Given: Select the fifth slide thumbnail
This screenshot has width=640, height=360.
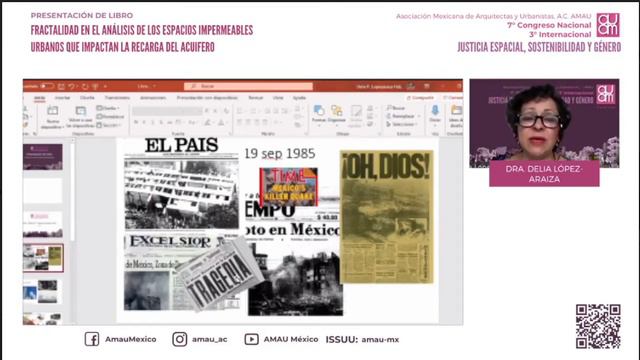Looking at the screenshot, I should (43, 291).
